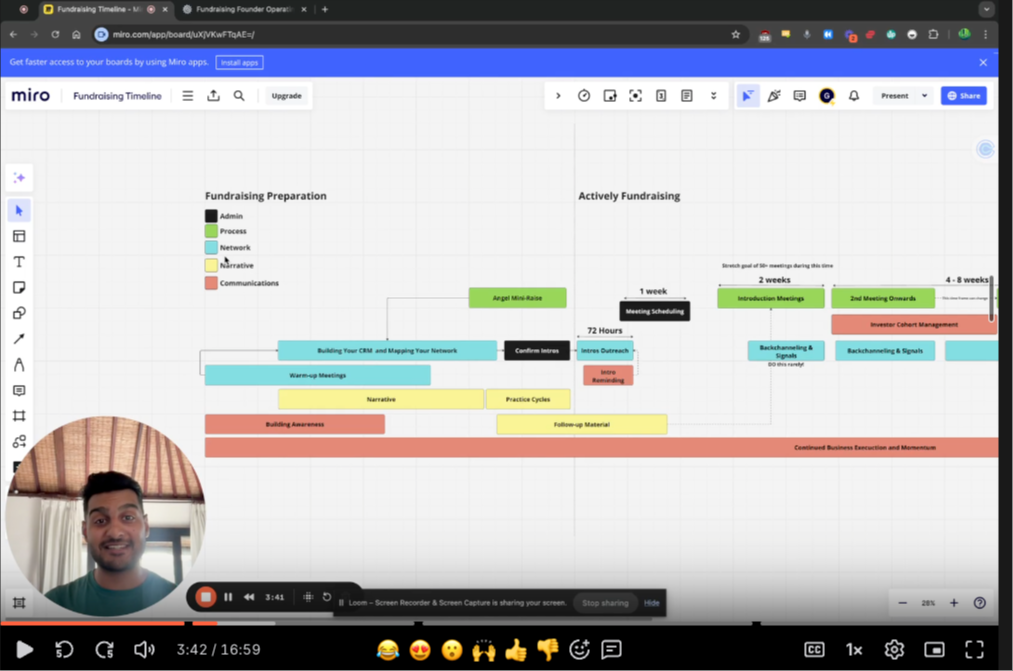Viewport: 1013px width, 671px height.
Task: Select the Pen drawing tool
Action: [x=19, y=365]
